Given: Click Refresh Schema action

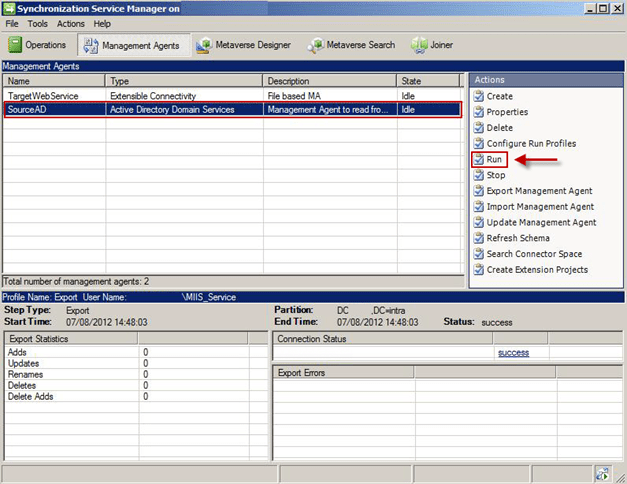Looking at the screenshot, I should point(517,238).
